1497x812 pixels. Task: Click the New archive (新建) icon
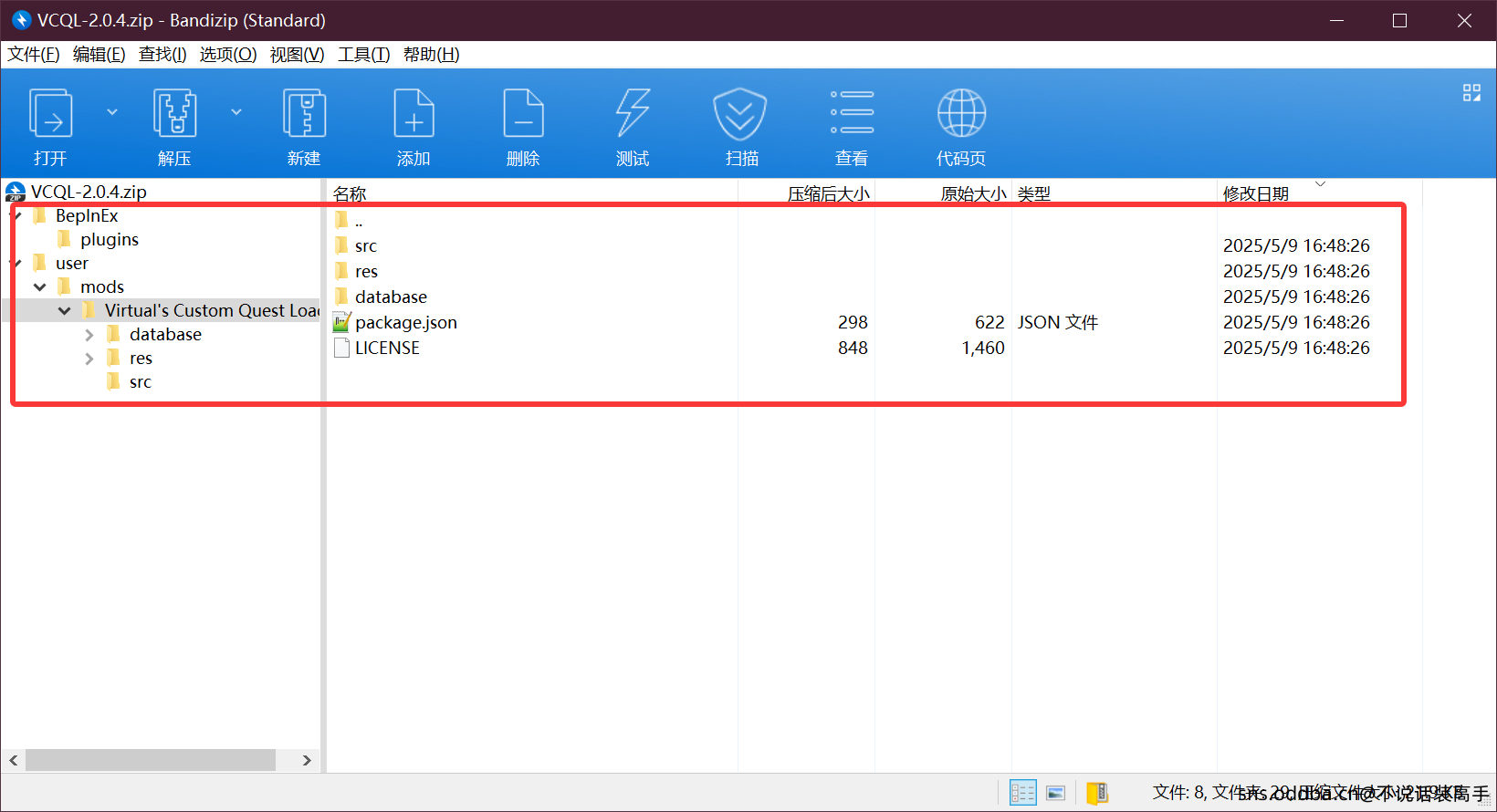[x=304, y=113]
